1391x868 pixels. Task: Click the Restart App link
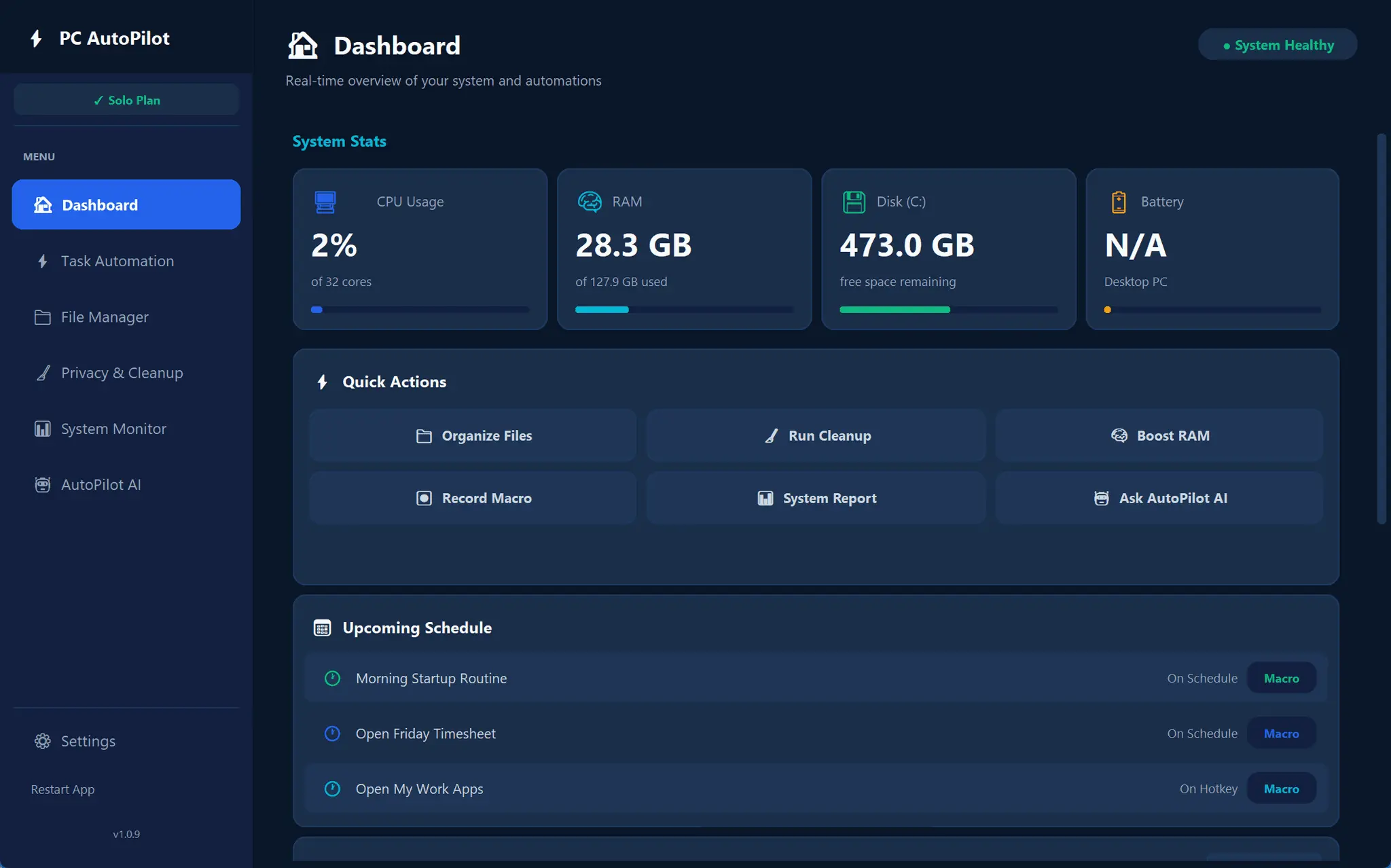62,789
